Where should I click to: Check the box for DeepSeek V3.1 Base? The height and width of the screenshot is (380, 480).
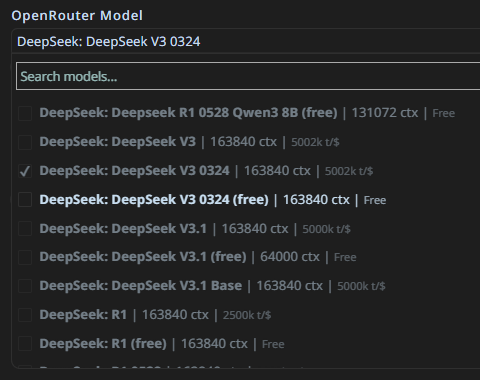point(25,286)
